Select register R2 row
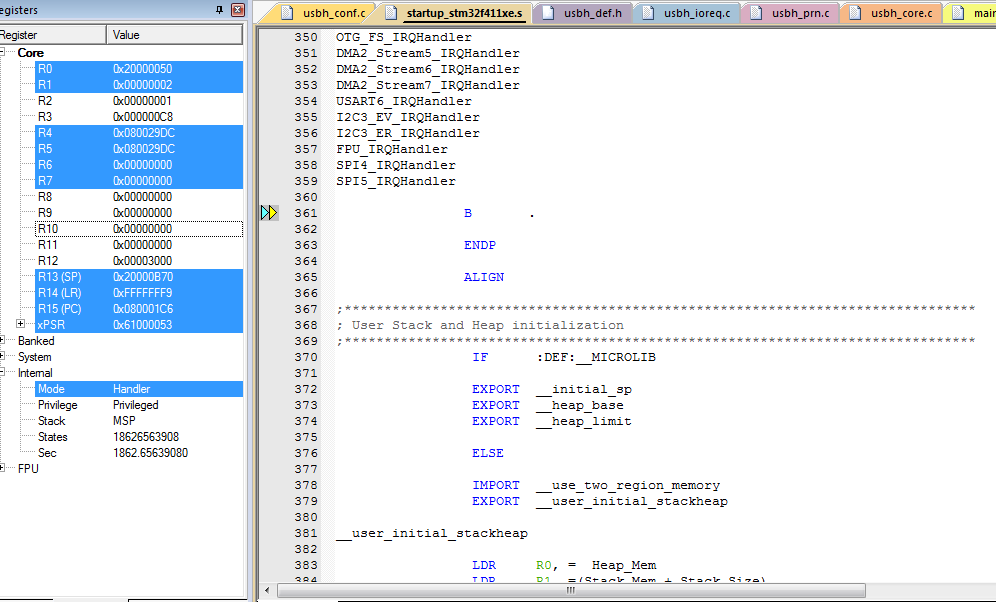Viewport: 996px width, 602px height. (138, 100)
